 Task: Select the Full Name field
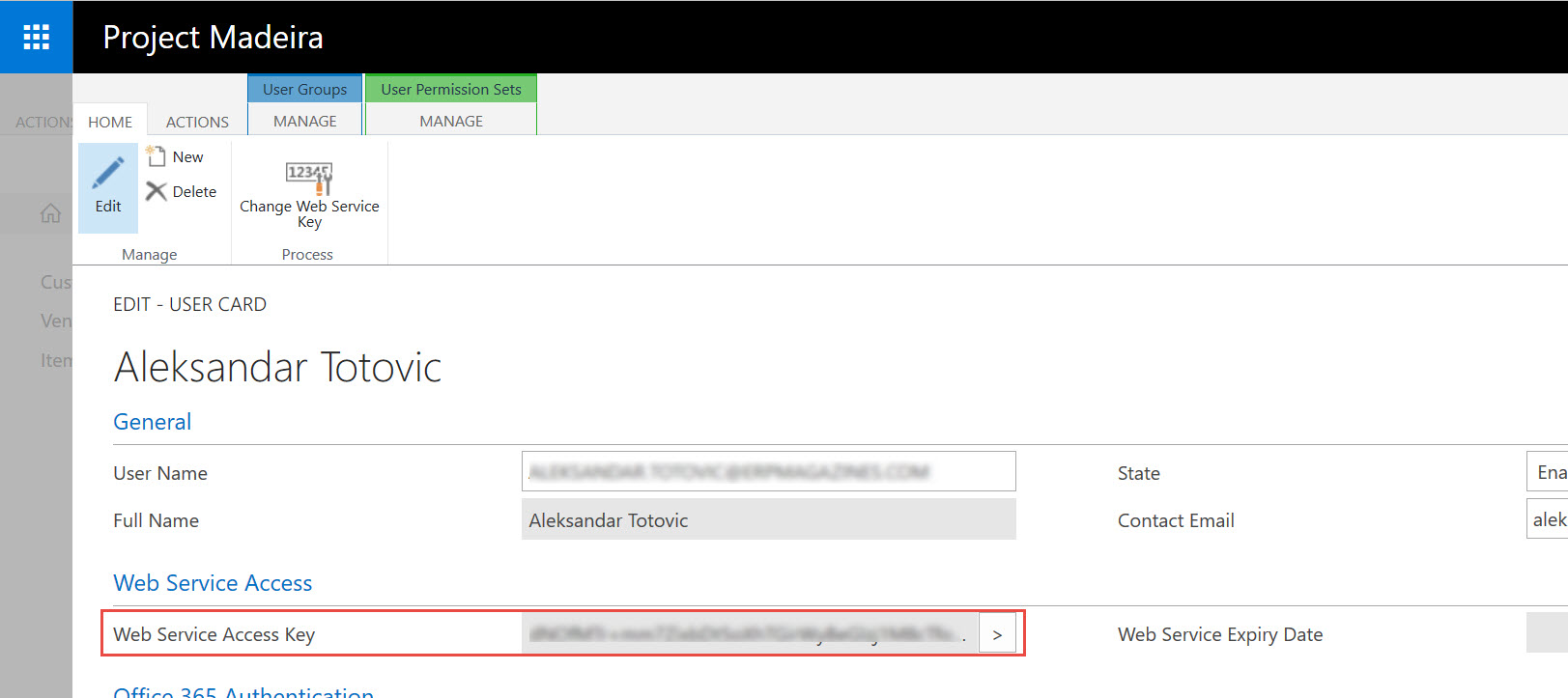click(x=768, y=520)
